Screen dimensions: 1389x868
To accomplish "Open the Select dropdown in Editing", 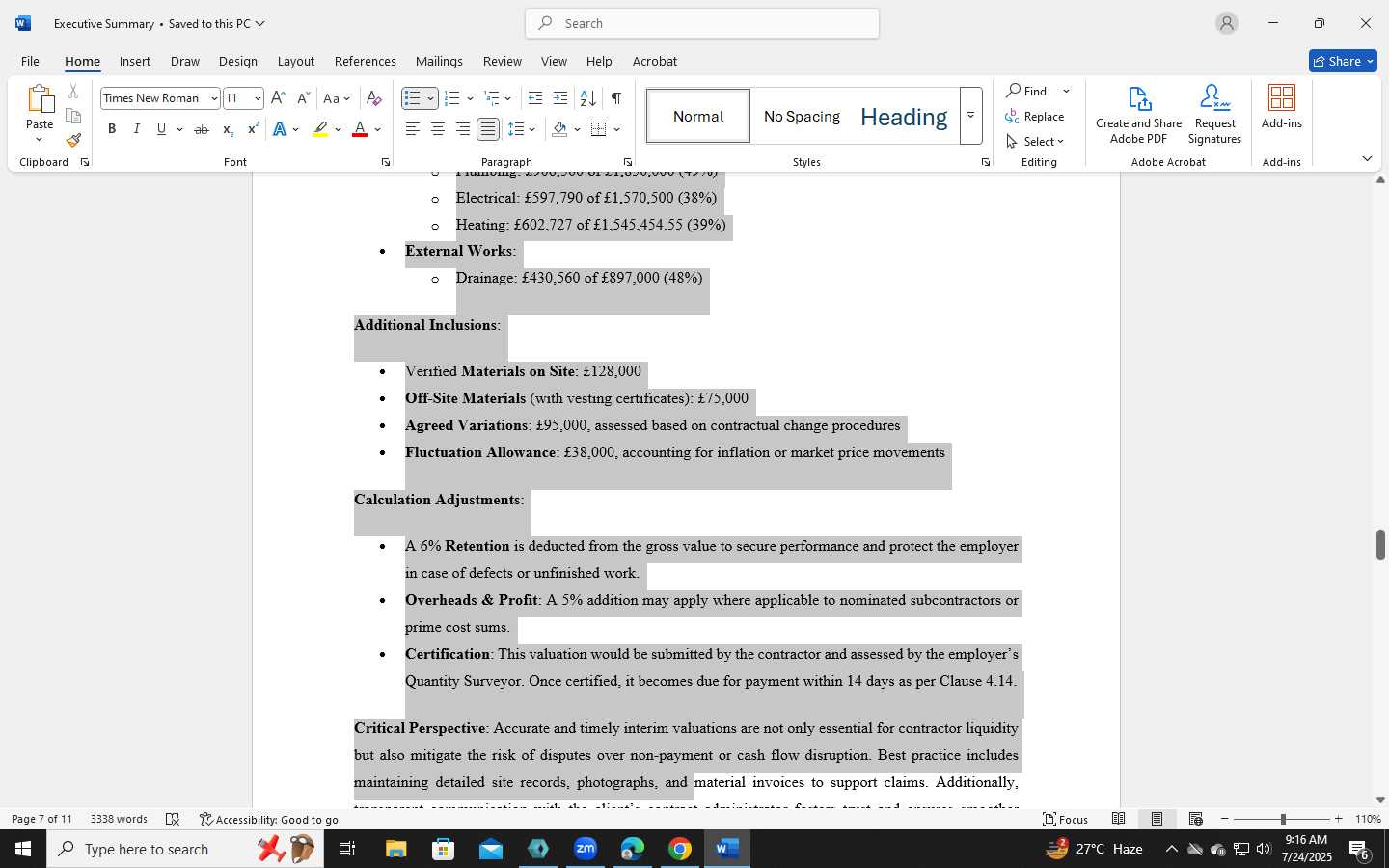I will pyautogui.click(x=1035, y=141).
